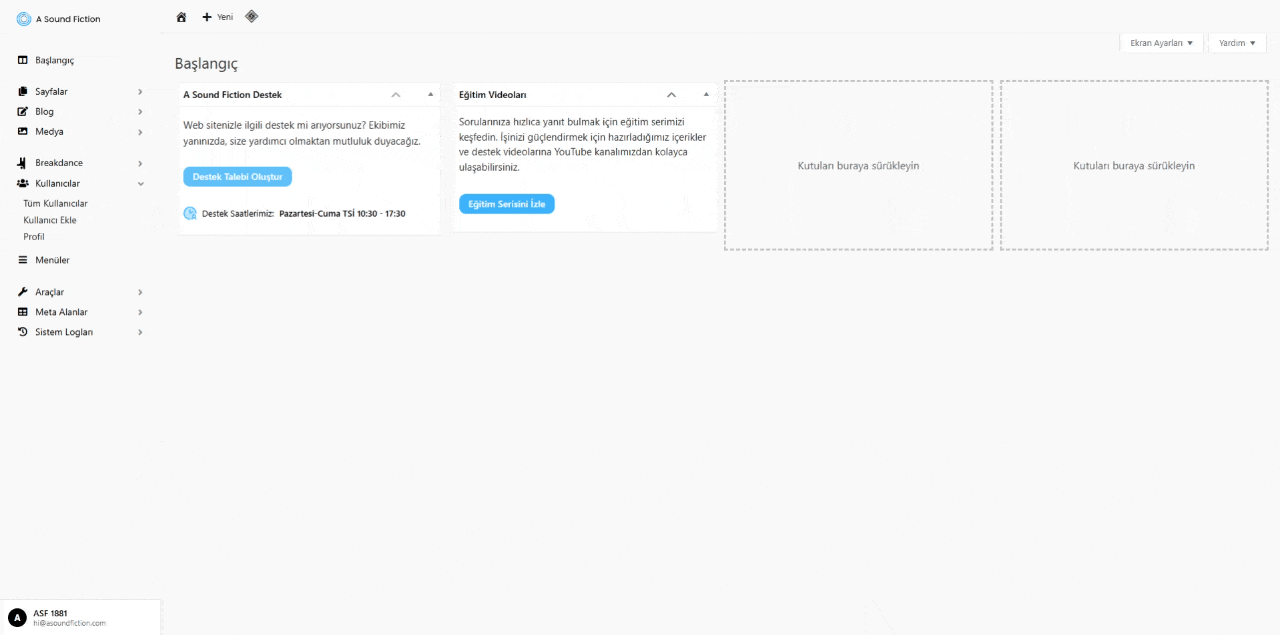Select Tüm Kullanıcılar in the sidebar
The height and width of the screenshot is (635, 1280).
coord(55,203)
